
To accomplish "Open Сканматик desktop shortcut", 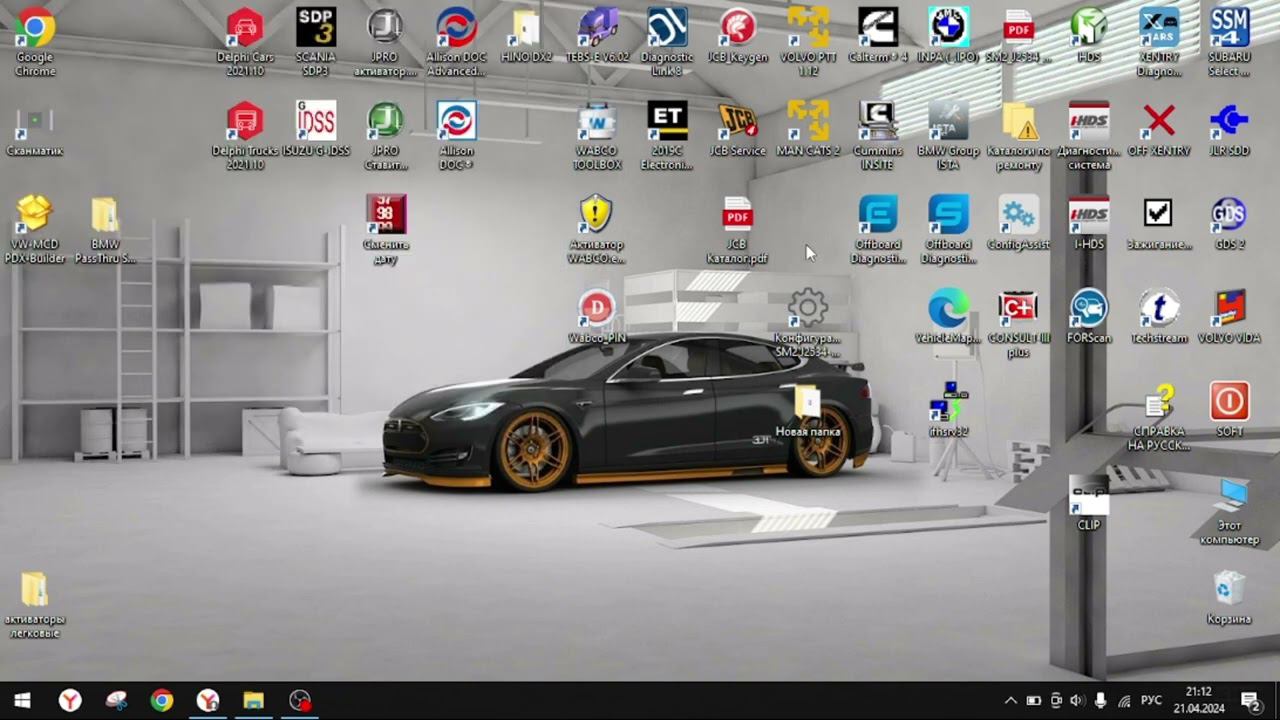I will [35, 130].
